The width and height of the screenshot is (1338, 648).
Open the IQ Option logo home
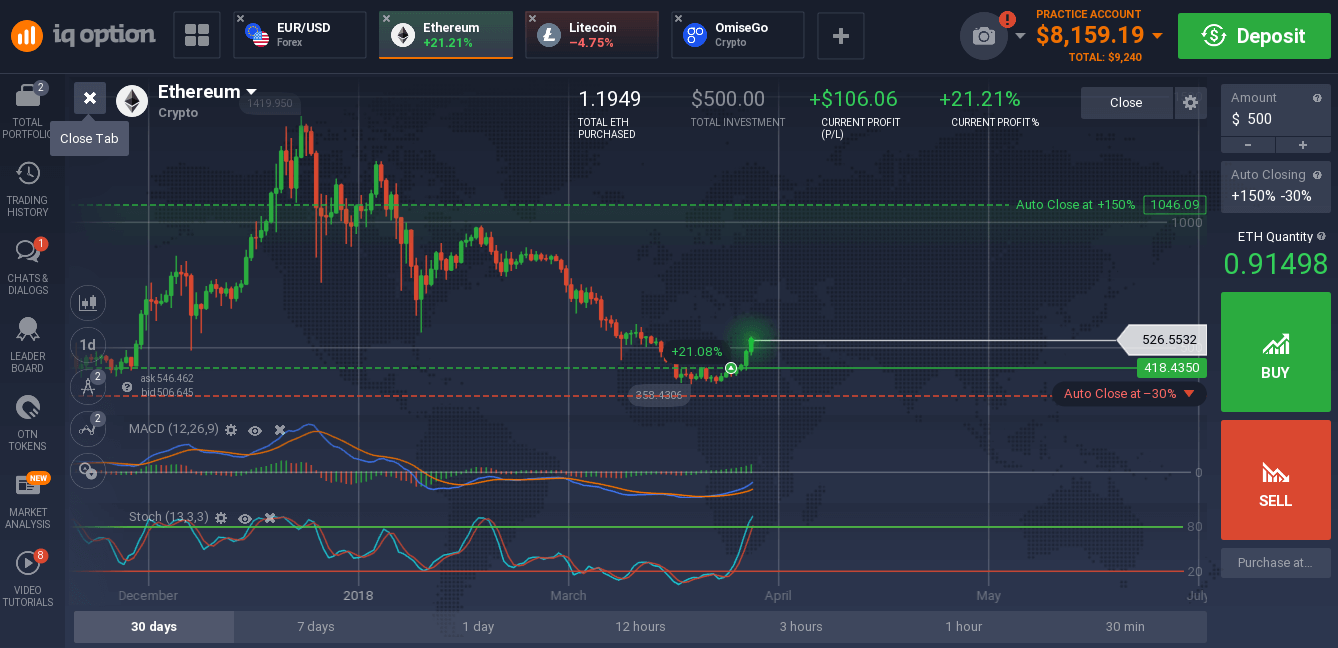click(84, 36)
